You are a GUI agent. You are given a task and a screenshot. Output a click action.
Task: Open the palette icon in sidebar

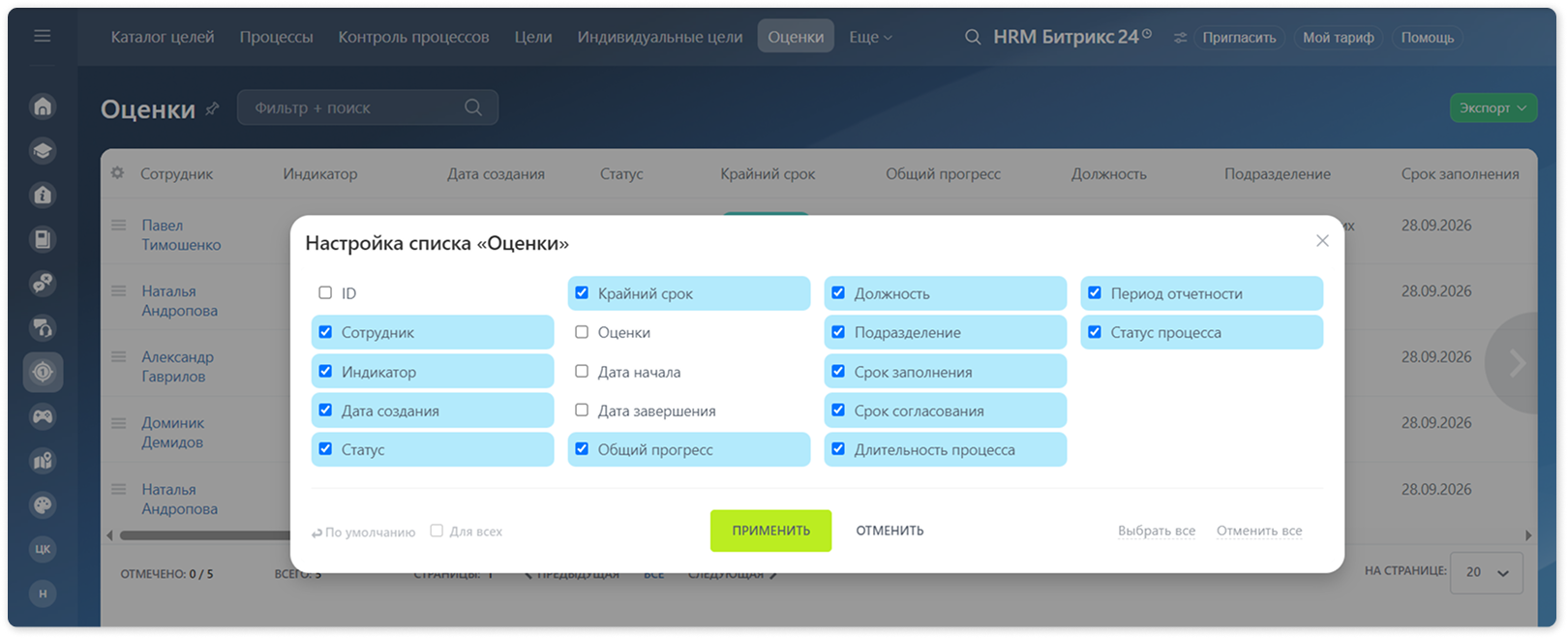(43, 504)
